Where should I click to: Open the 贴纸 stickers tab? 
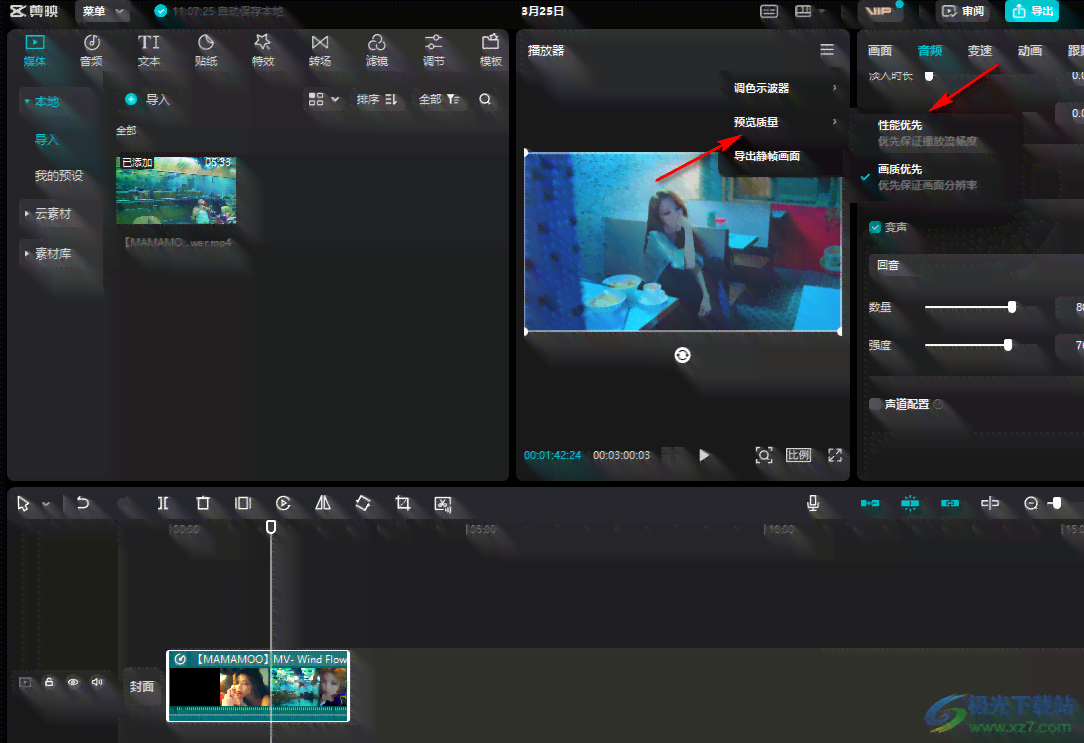click(x=206, y=51)
